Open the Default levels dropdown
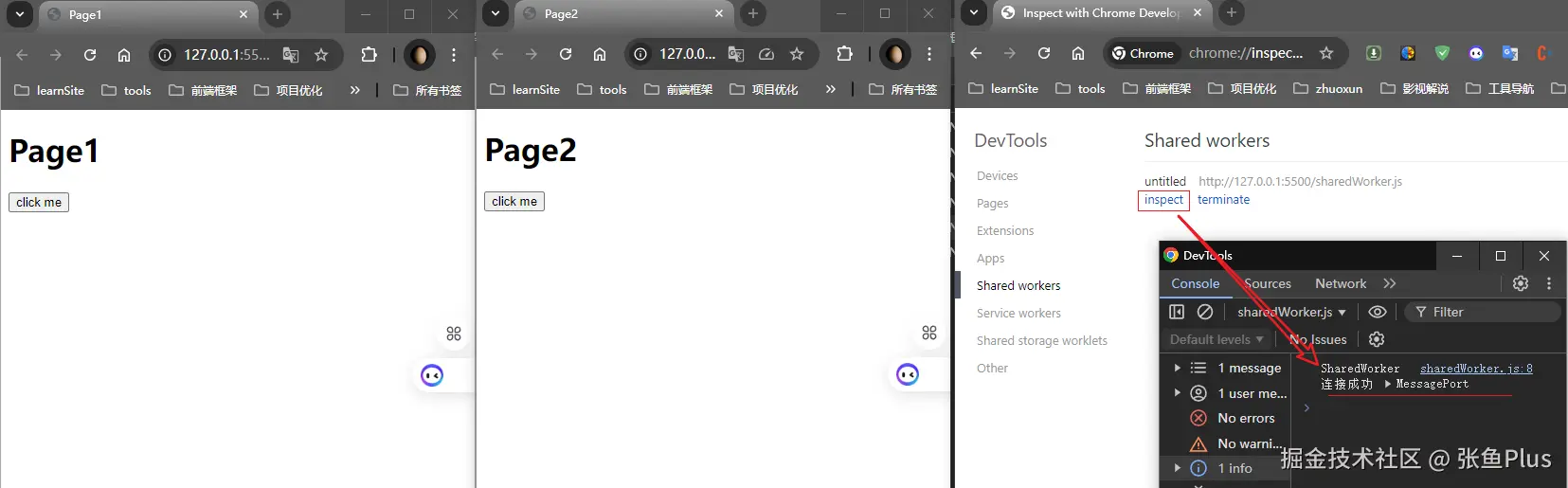Viewport: 1568px width, 488px height. coord(1217,339)
